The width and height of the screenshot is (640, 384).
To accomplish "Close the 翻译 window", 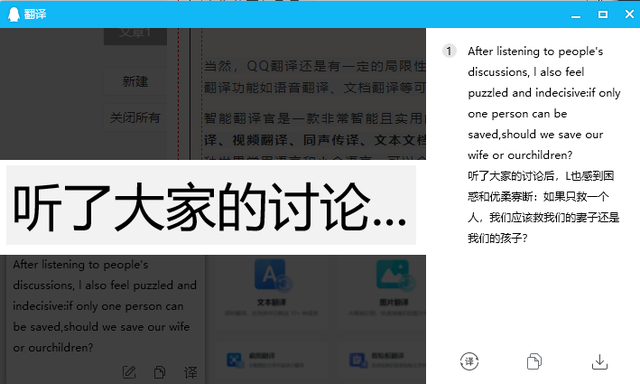I will 629,14.
